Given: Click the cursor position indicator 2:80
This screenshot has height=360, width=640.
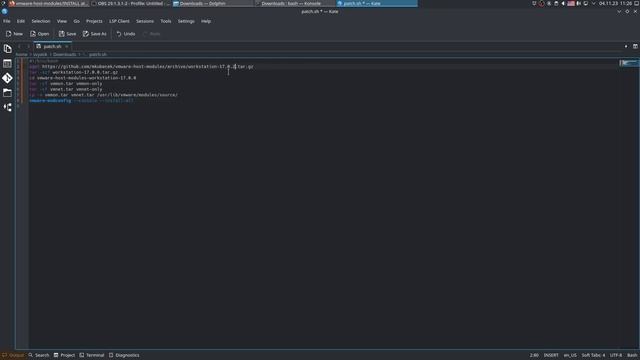Looking at the screenshot, I should (x=534, y=356).
